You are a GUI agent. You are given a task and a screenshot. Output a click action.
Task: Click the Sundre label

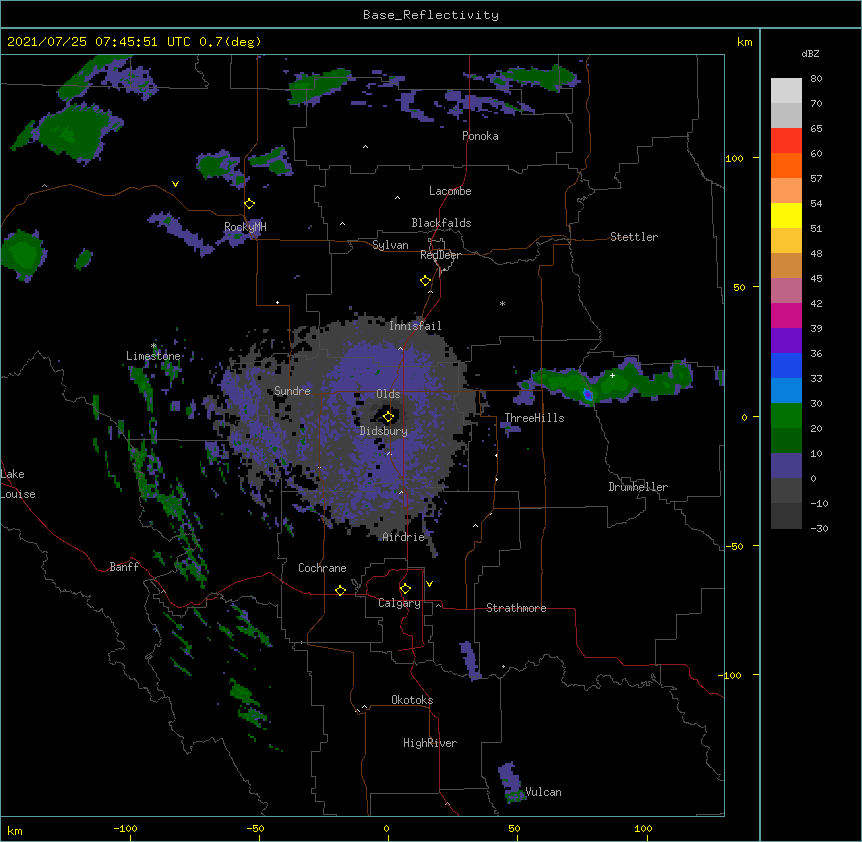point(292,391)
